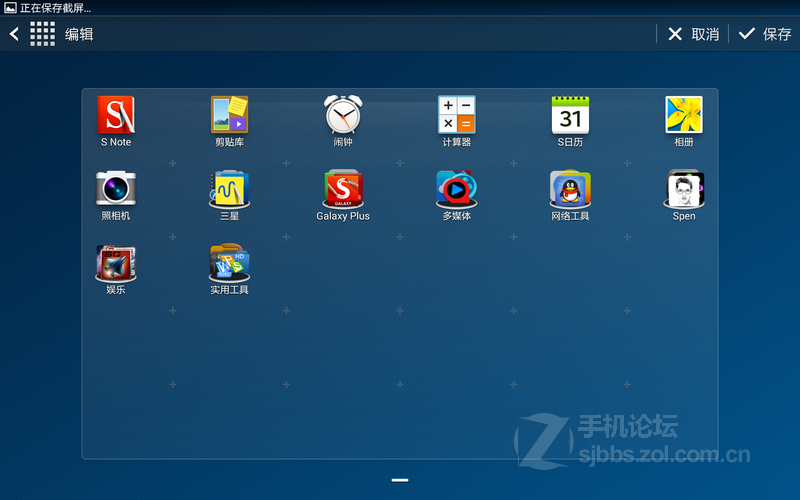
Task: Launch the 计算器 calculator icon
Action: [x=457, y=115]
